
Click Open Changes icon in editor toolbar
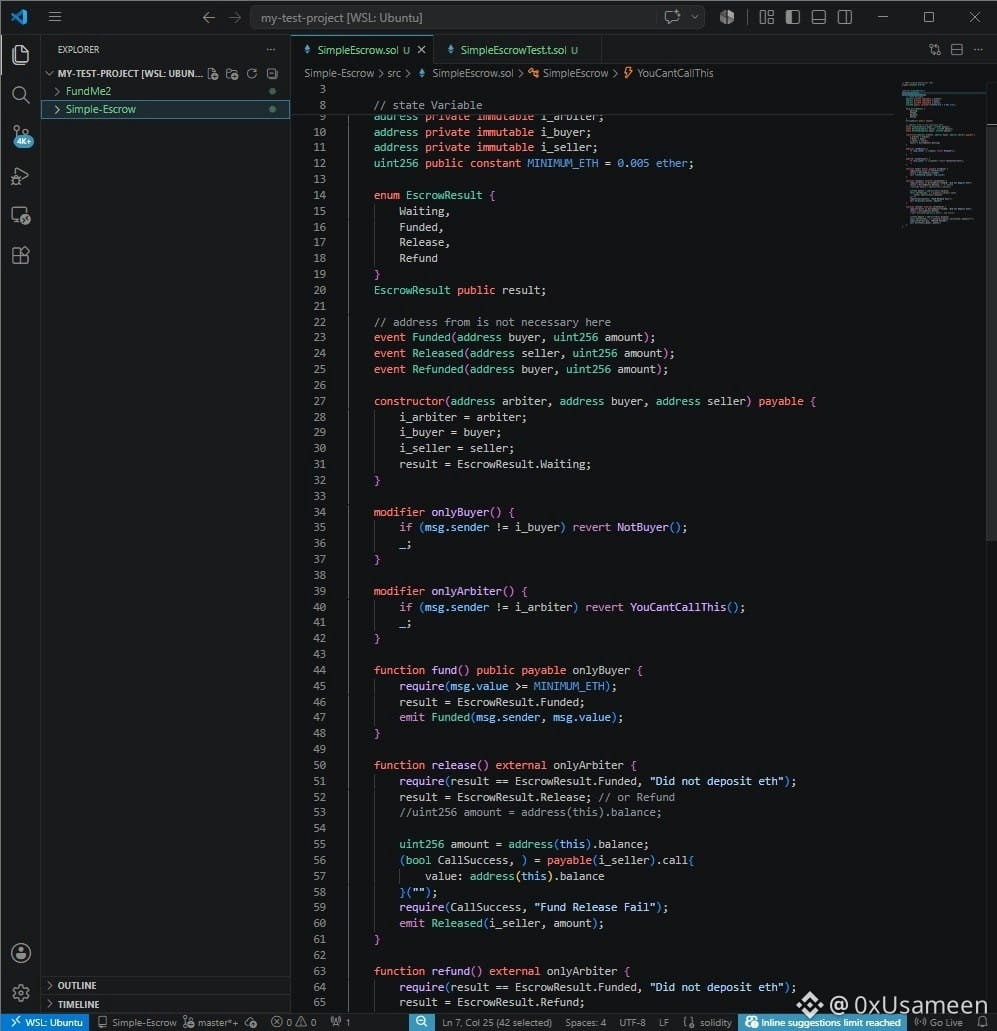point(935,49)
